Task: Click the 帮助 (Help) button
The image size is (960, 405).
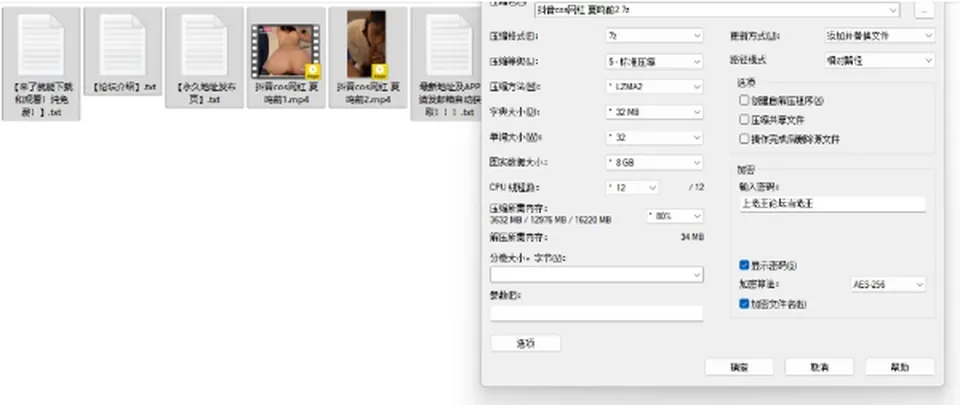Action: (899, 367)
